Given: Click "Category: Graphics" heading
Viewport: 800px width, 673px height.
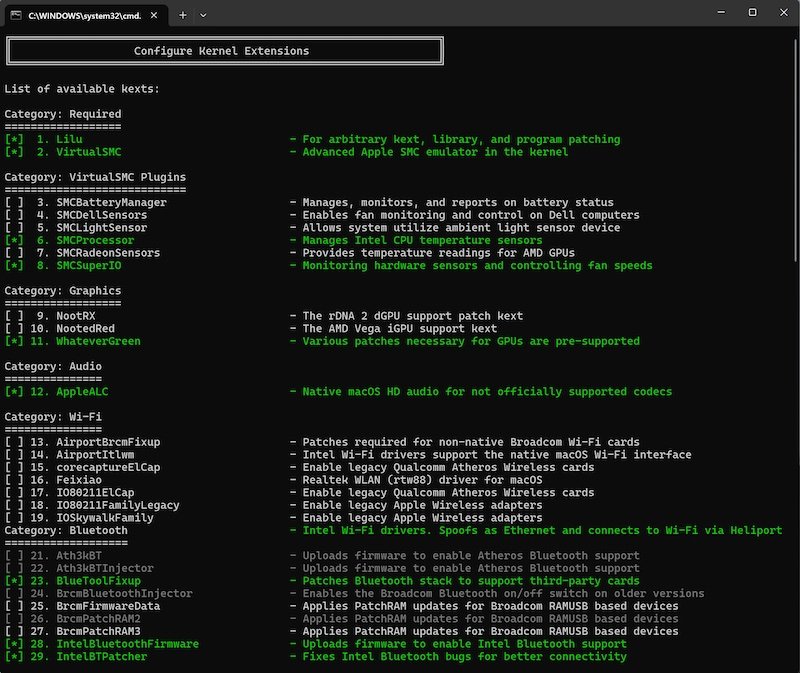Looking at the screenshot, I should [63, 291].
